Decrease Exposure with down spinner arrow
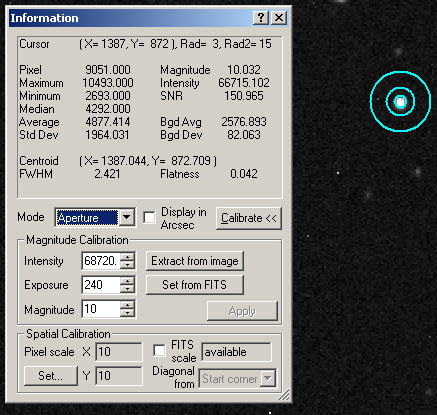437x415 pixels. pyautogui.click(x=127, y=289)
